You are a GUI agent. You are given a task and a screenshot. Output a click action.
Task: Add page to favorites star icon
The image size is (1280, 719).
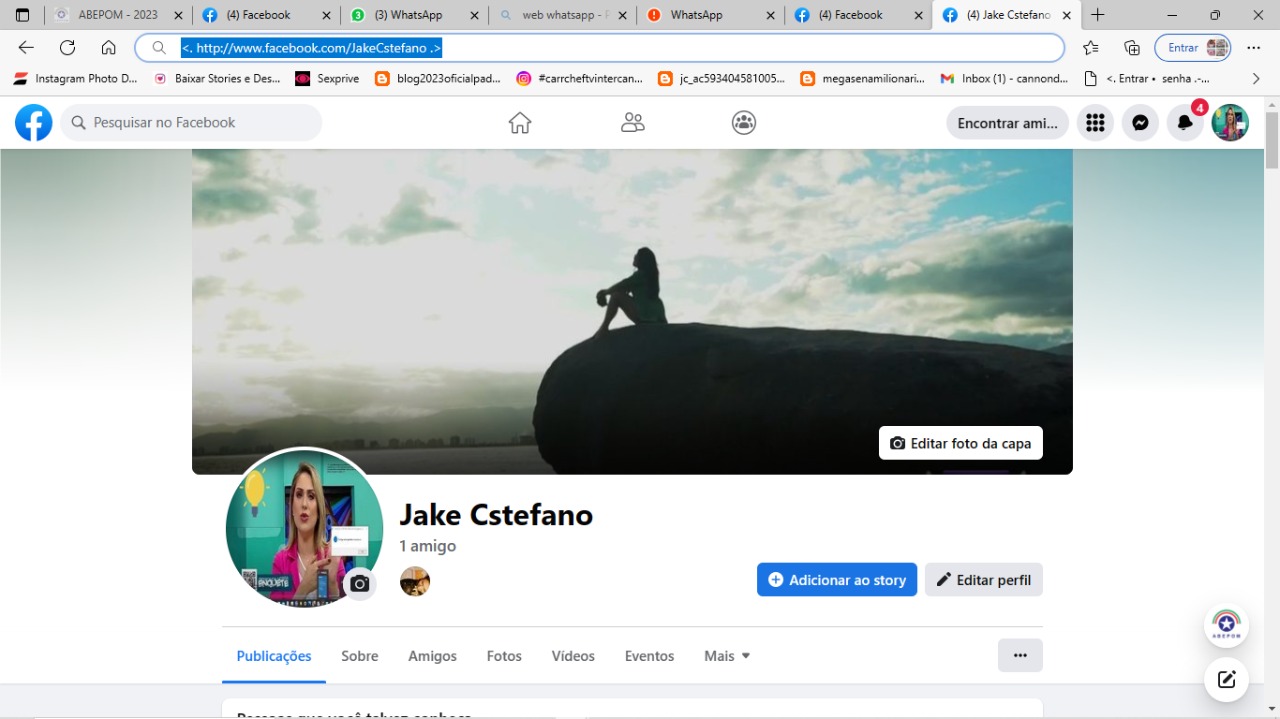coord(1091,48)
